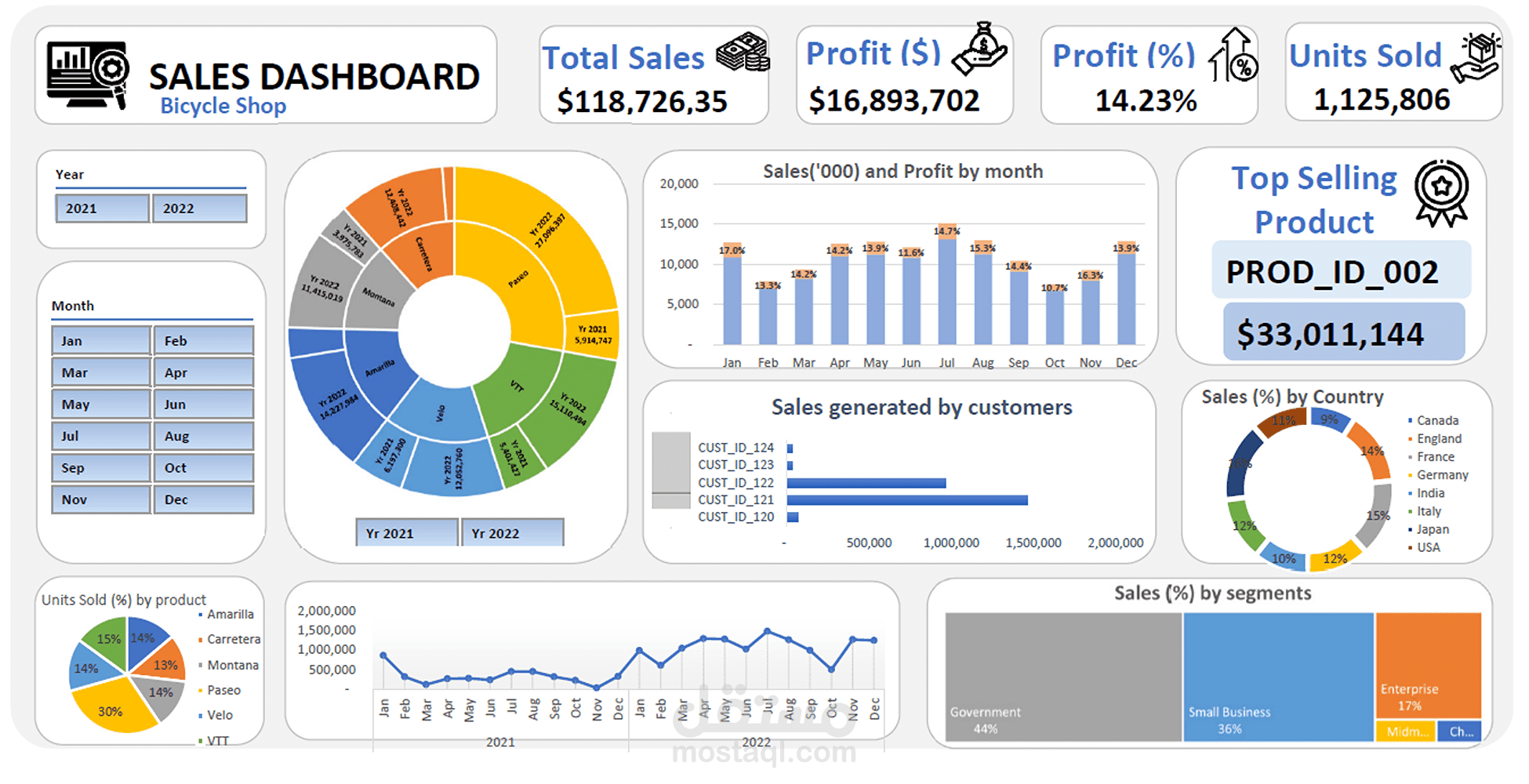Select the May month slicer
Image resolution: width=1529 pixels, height=784 pixels.
coord(100,404)
